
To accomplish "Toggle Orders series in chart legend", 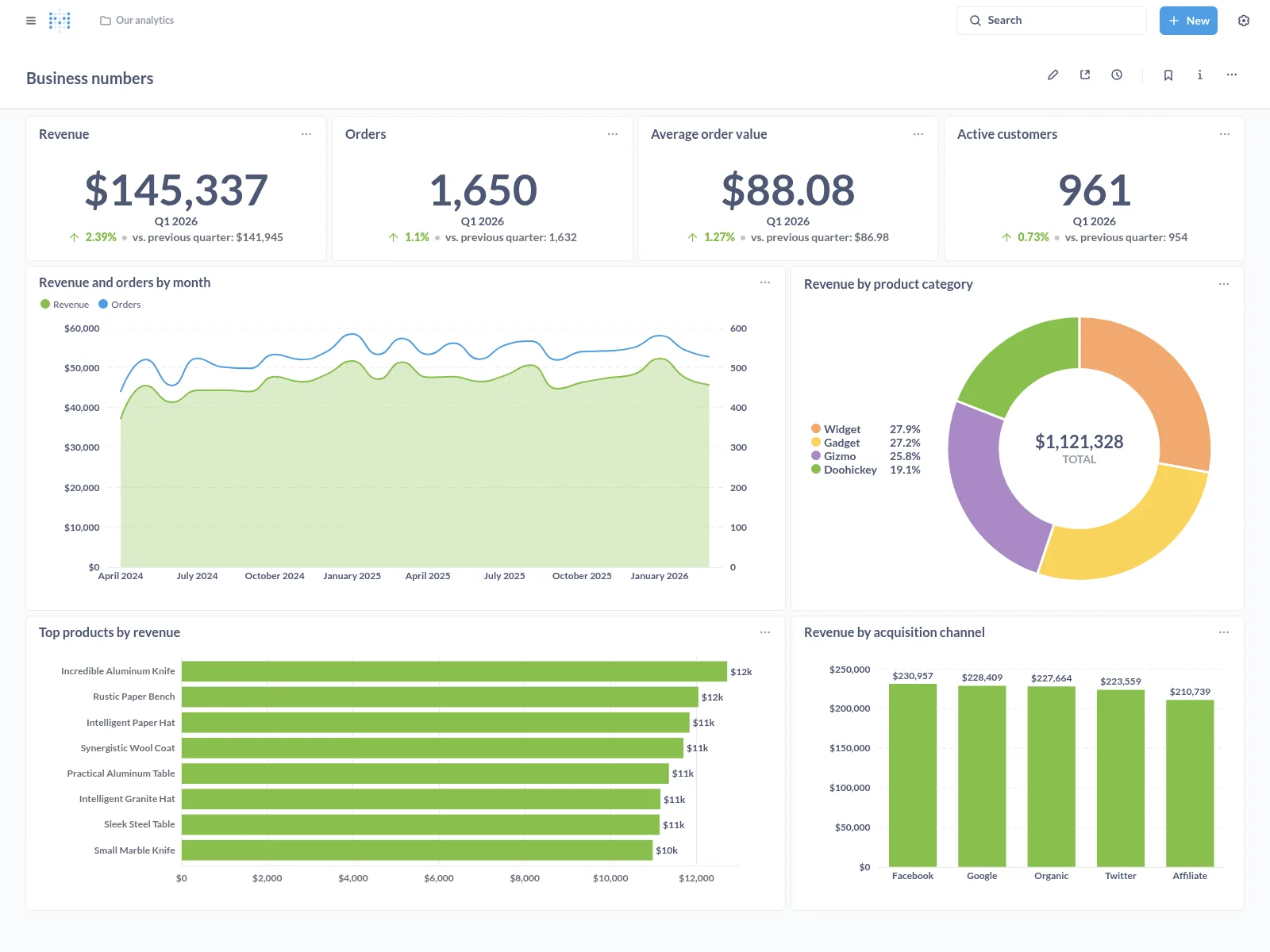I will pos(119,305).
